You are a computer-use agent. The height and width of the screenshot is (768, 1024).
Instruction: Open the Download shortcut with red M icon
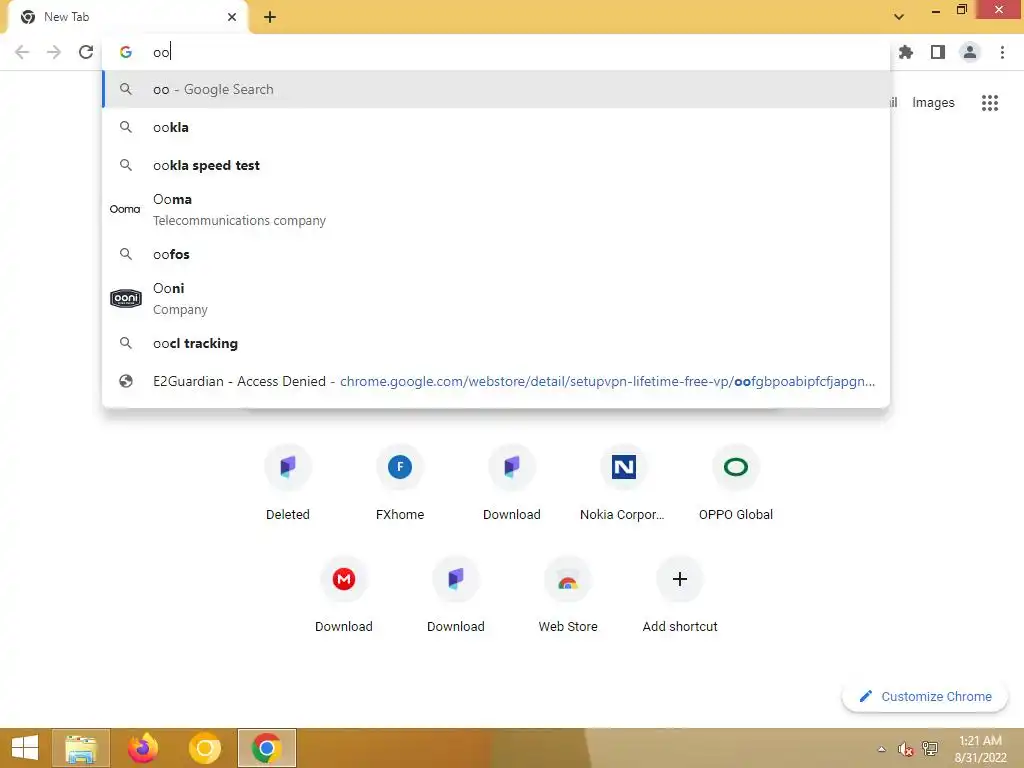tap(344, 595)
